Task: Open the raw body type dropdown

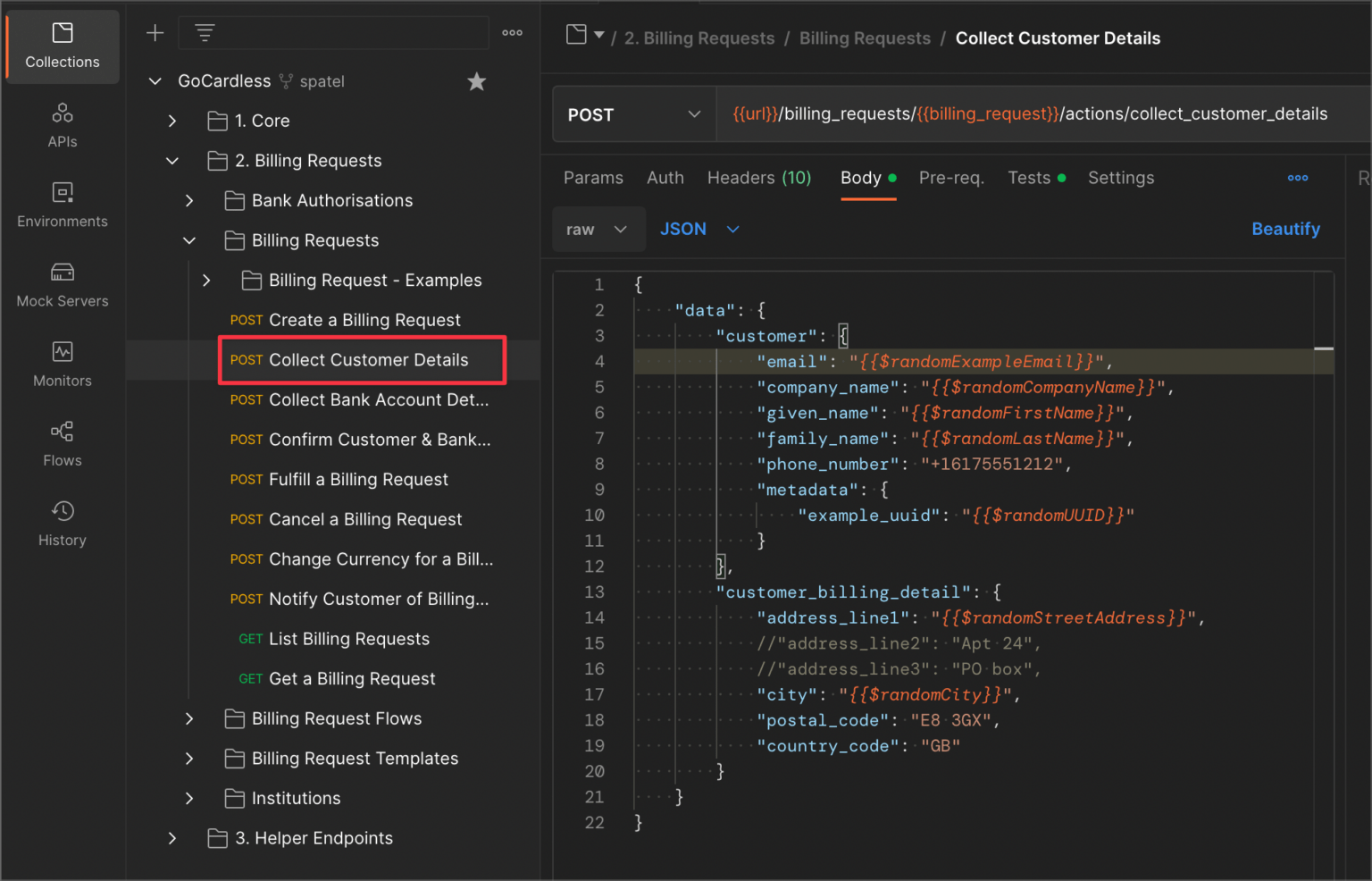Action: click(598, 230)
